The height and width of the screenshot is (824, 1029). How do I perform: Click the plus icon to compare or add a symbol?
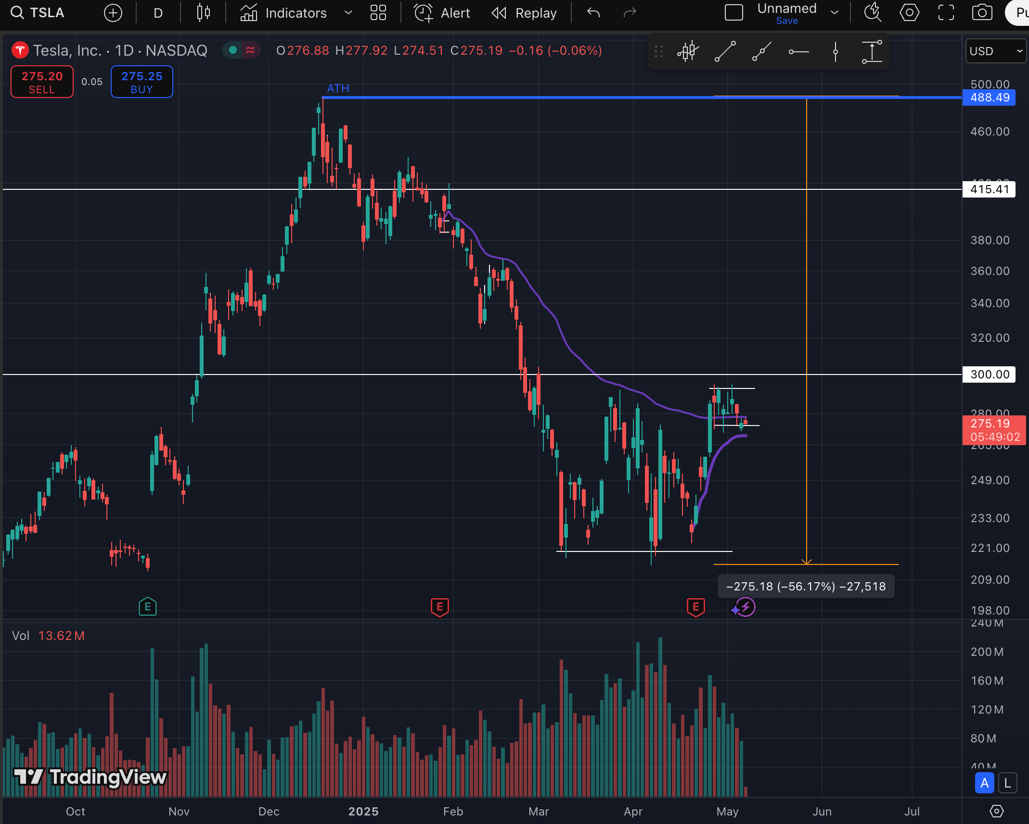click(x=113, y=13)
